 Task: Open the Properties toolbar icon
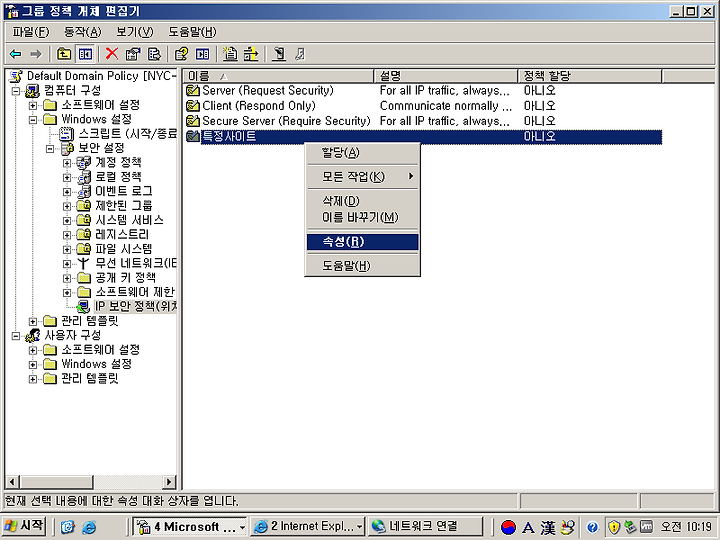(133, 54)
